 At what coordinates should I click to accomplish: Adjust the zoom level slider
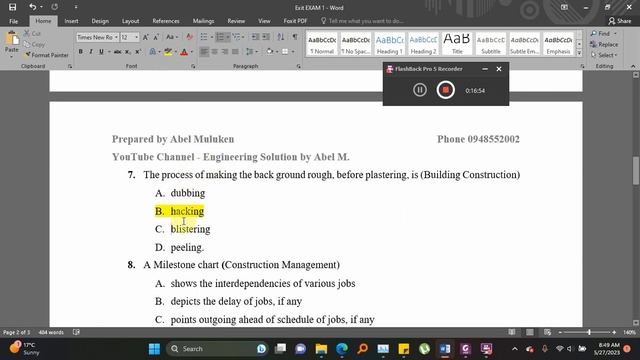[589, 333]
